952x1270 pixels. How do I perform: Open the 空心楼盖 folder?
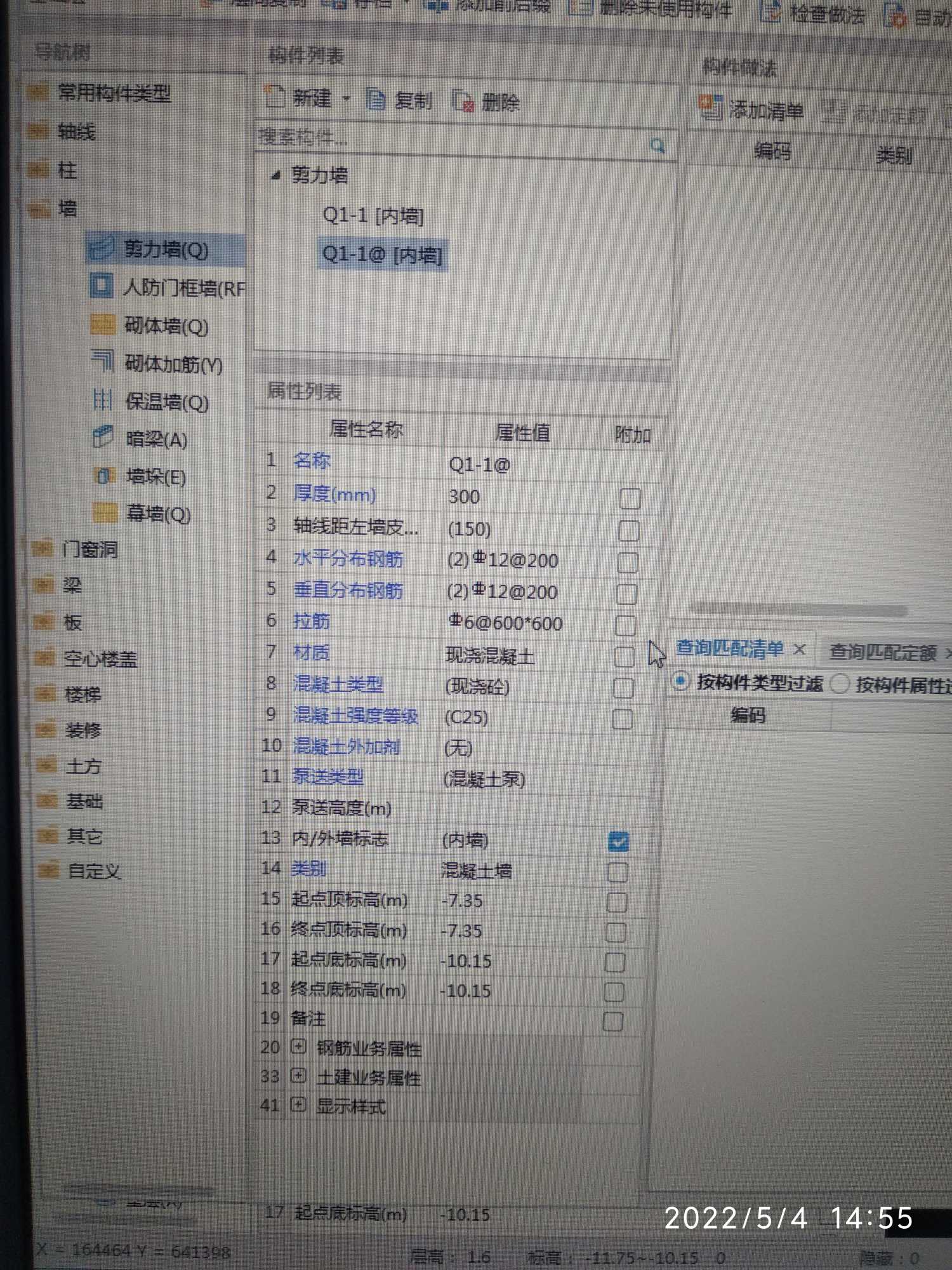coord(44,658)
